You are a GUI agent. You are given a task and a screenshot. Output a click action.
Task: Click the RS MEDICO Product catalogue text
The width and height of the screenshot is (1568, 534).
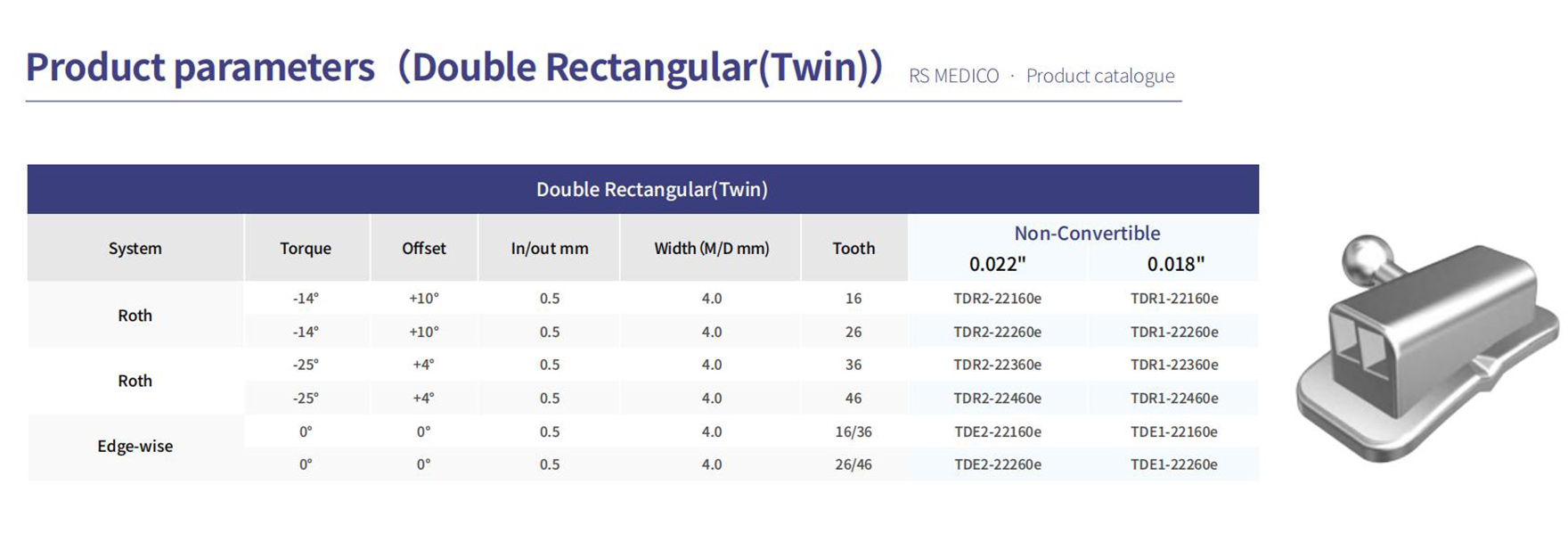[1041, 76]
